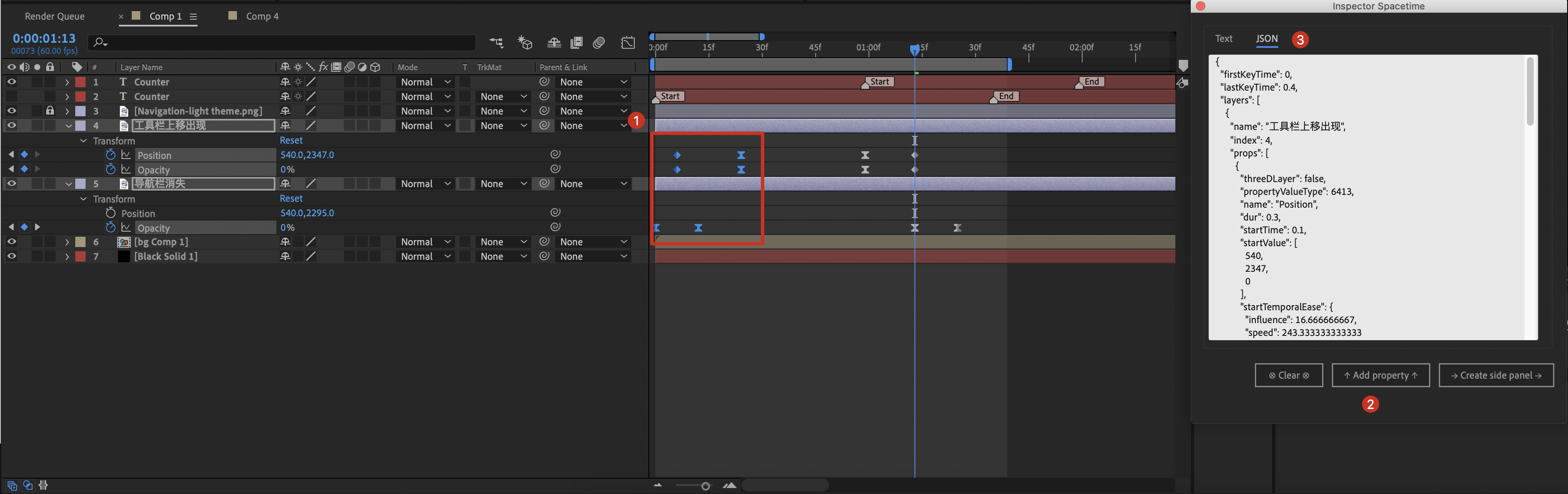Hide Counter layer 1 with eye icon
Screen dimensions: 1568x494
(x=12, y=82)
